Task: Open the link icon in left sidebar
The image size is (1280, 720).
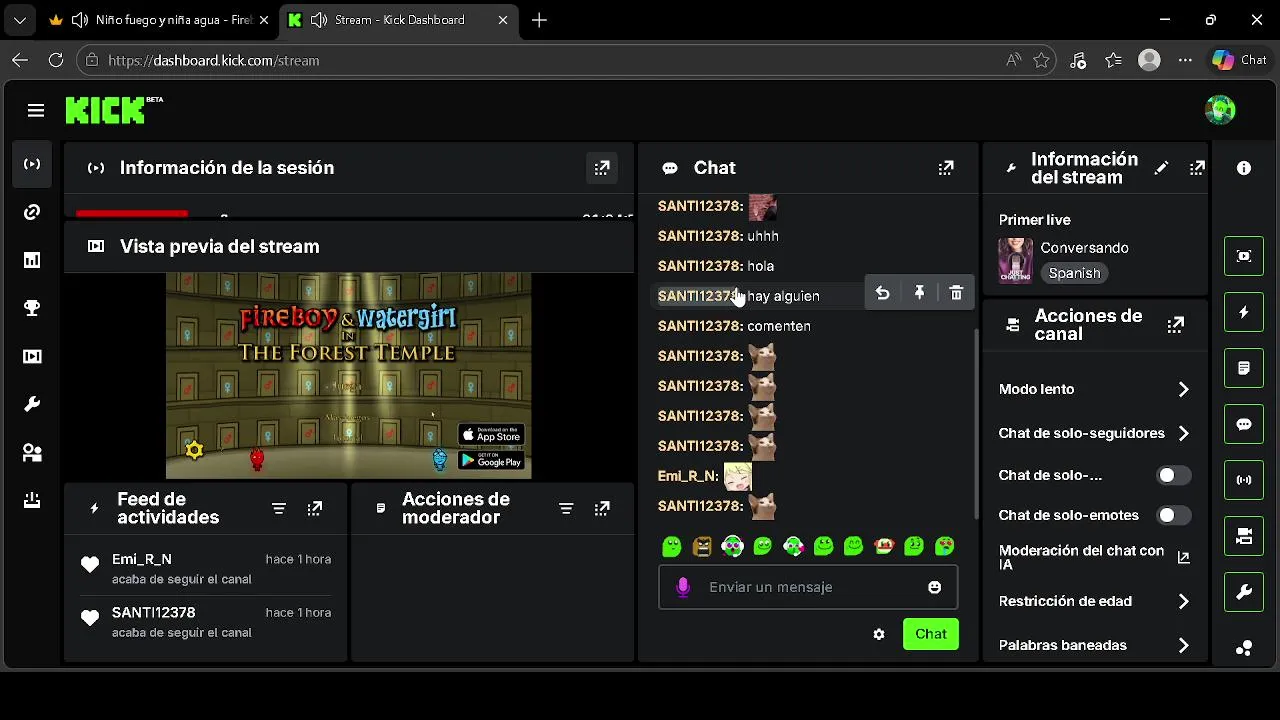Action: [x=32, y=212]
